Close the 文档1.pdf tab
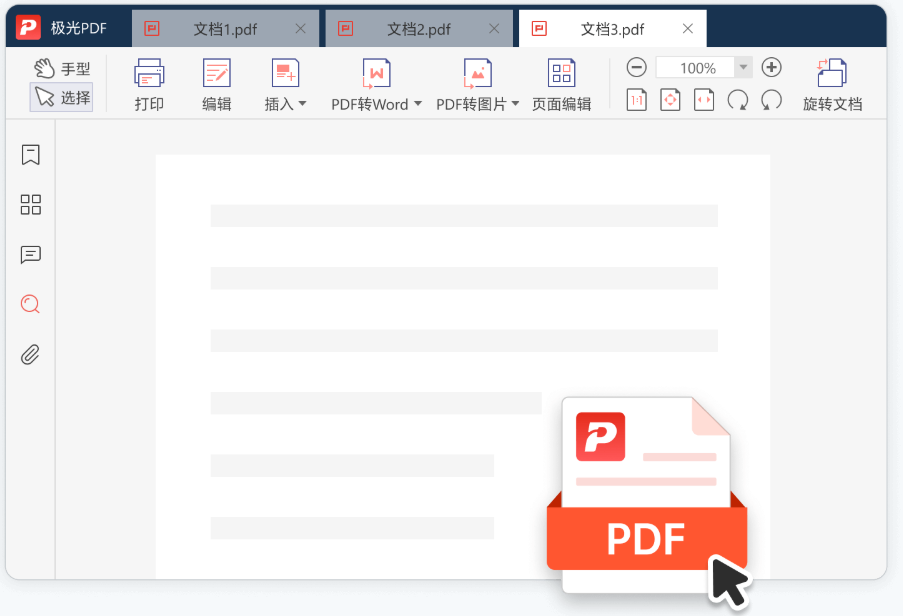Viewport: 903px width, 616px height. (x=301, y=29)
